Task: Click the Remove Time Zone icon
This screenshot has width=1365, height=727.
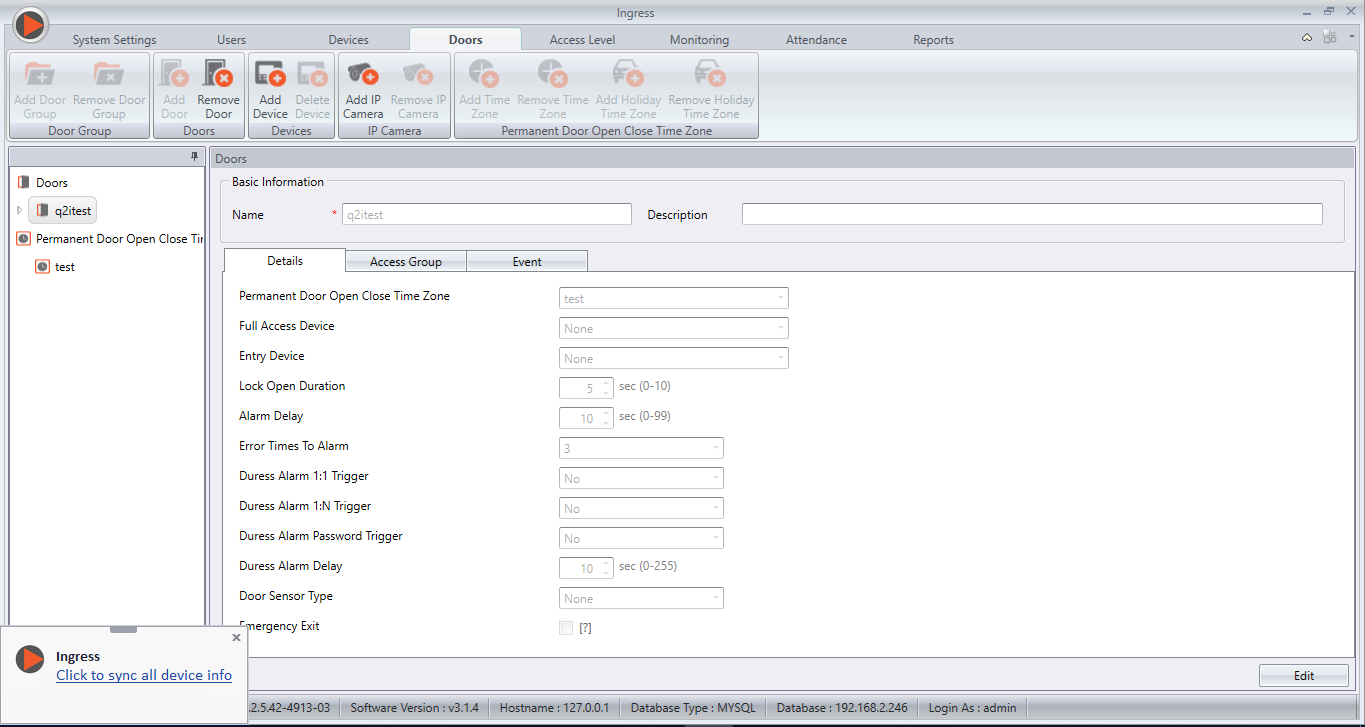Action: 553,75
